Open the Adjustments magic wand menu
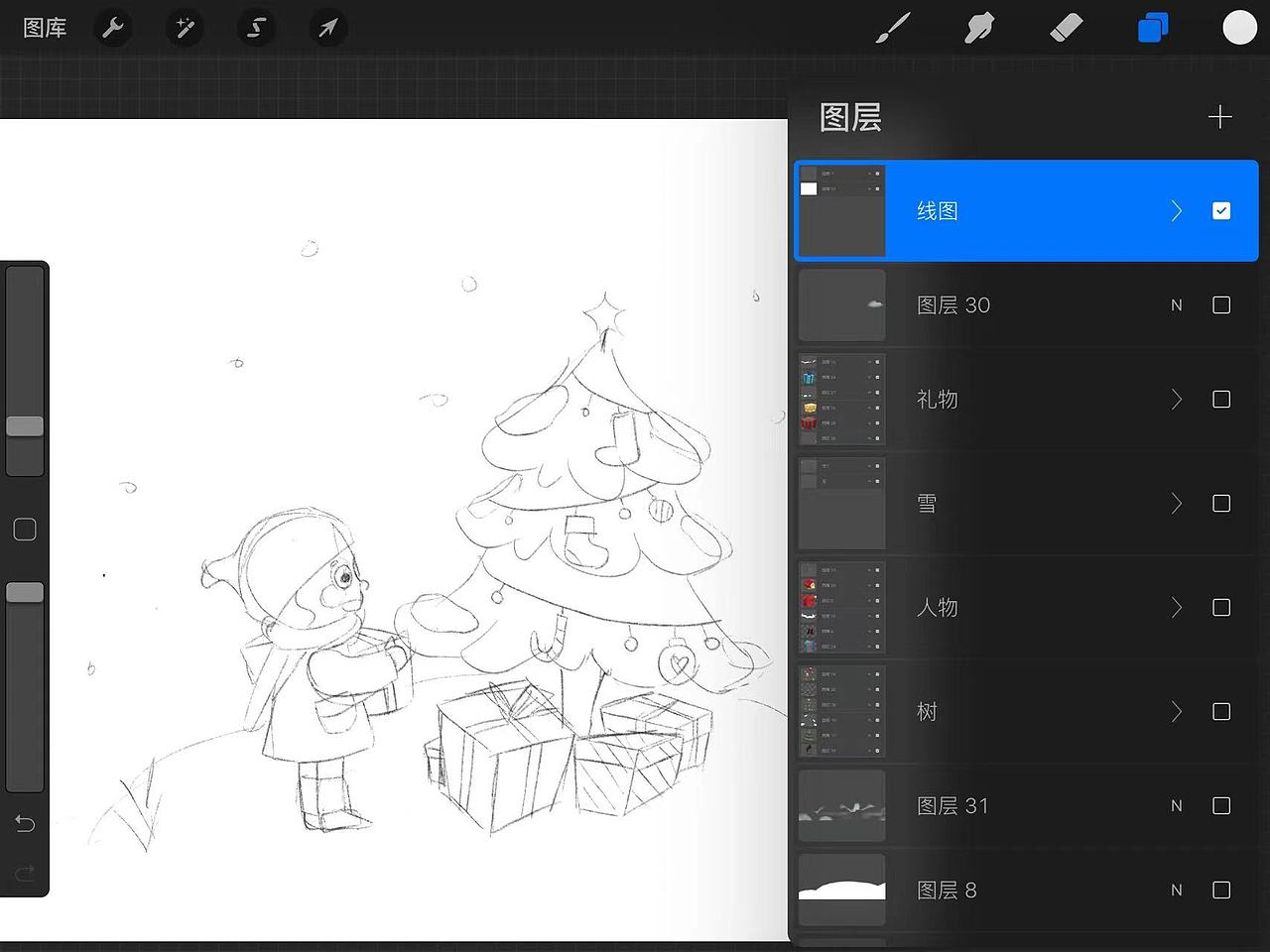 [x=185, y=28]
